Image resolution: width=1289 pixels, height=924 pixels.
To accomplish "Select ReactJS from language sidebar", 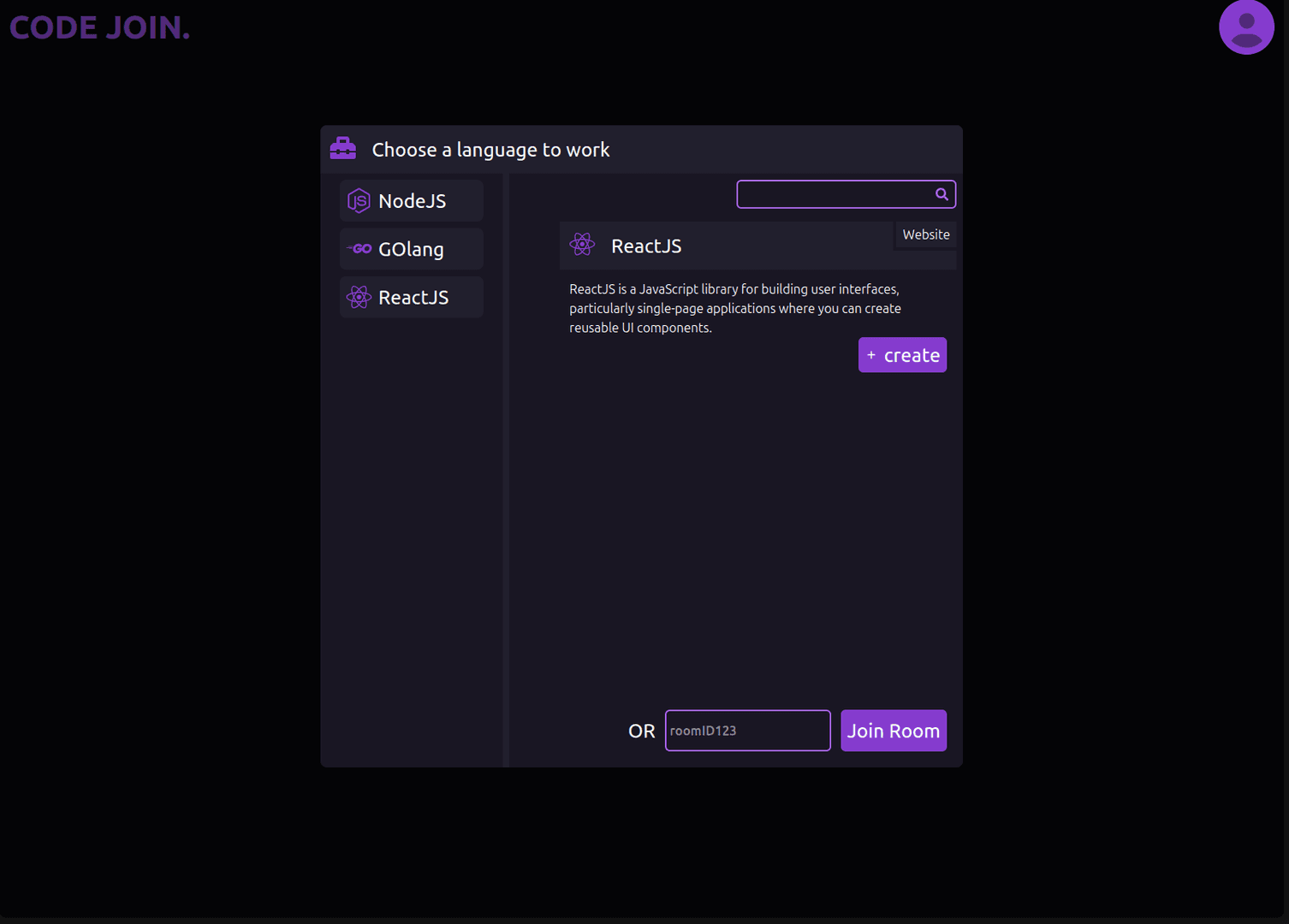I will (412, 297).
